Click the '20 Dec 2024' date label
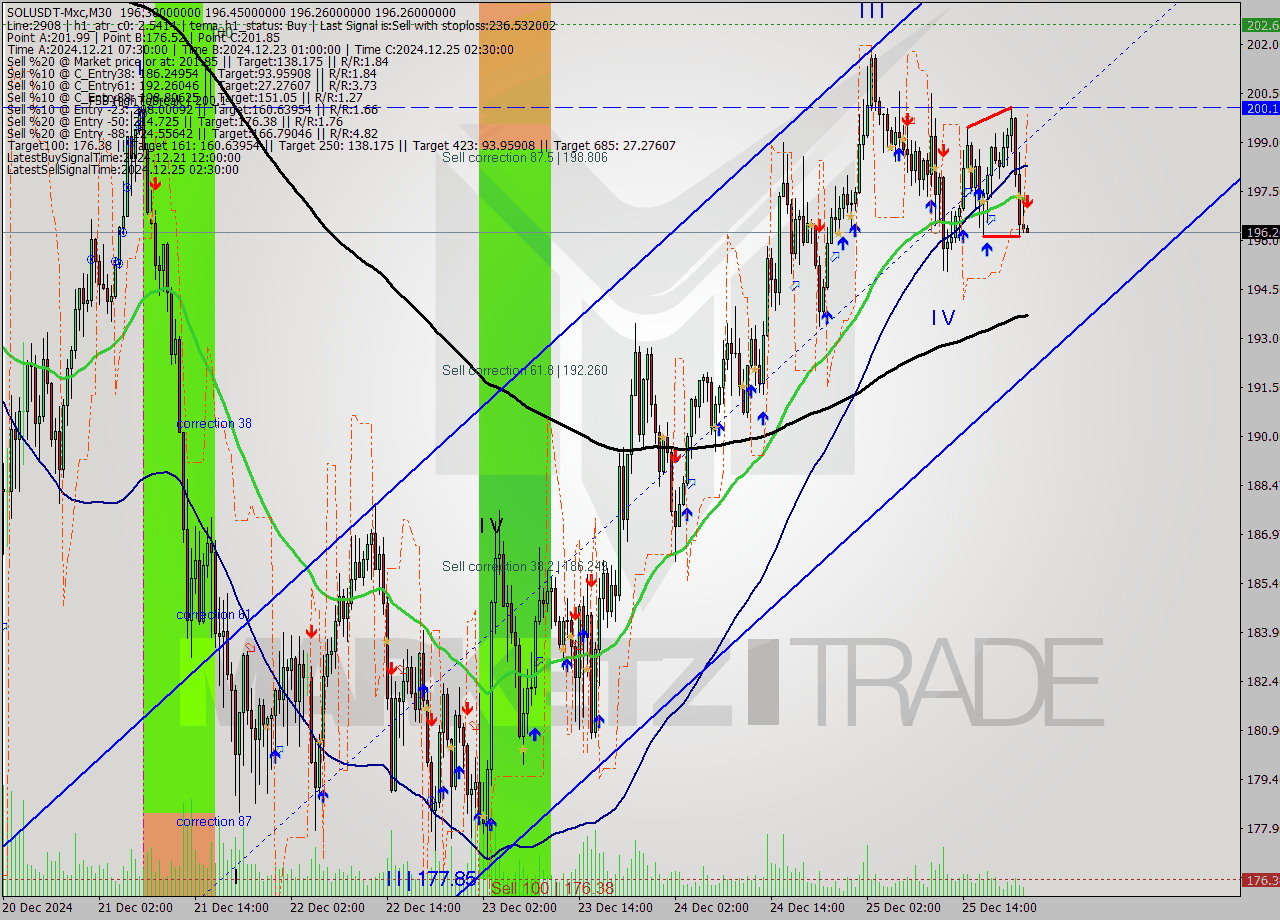This screenshot has width=1280, height=920. click(x=38, y=908)
